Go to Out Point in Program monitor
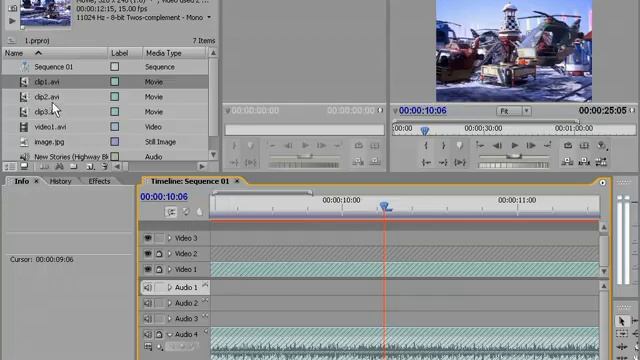The image size is (640, 360). [x=443, y=162]
